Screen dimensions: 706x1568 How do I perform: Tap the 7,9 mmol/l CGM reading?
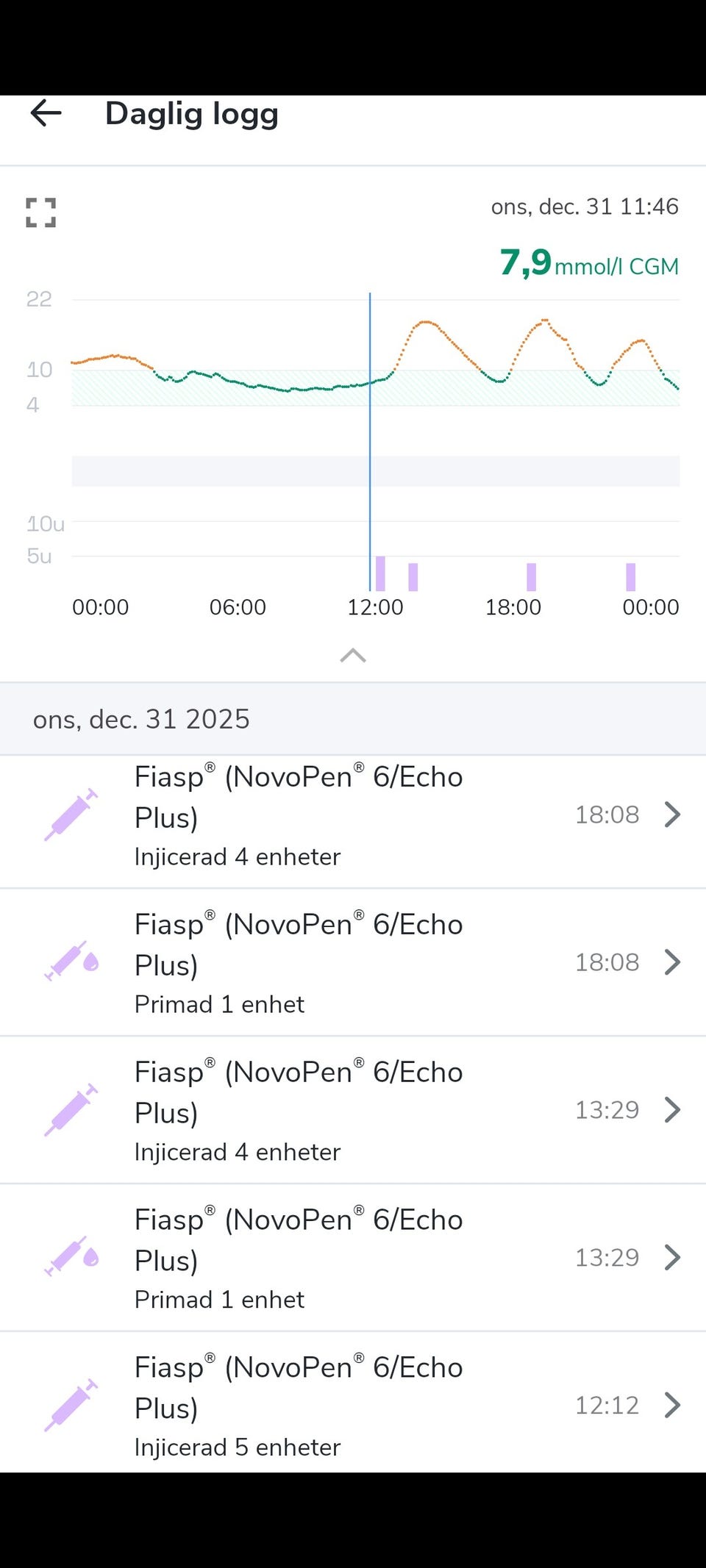coord(588,263)
